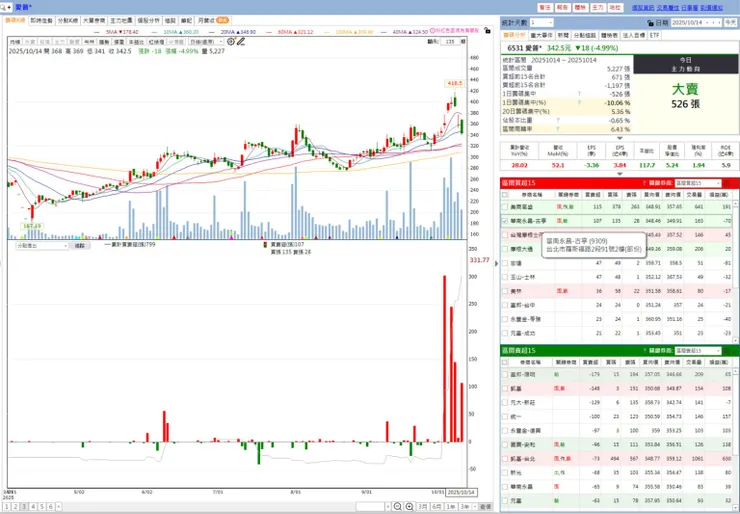Step the date forward with right arrow
The height and width of the screenshot is (514, 740).
[720, 23]
